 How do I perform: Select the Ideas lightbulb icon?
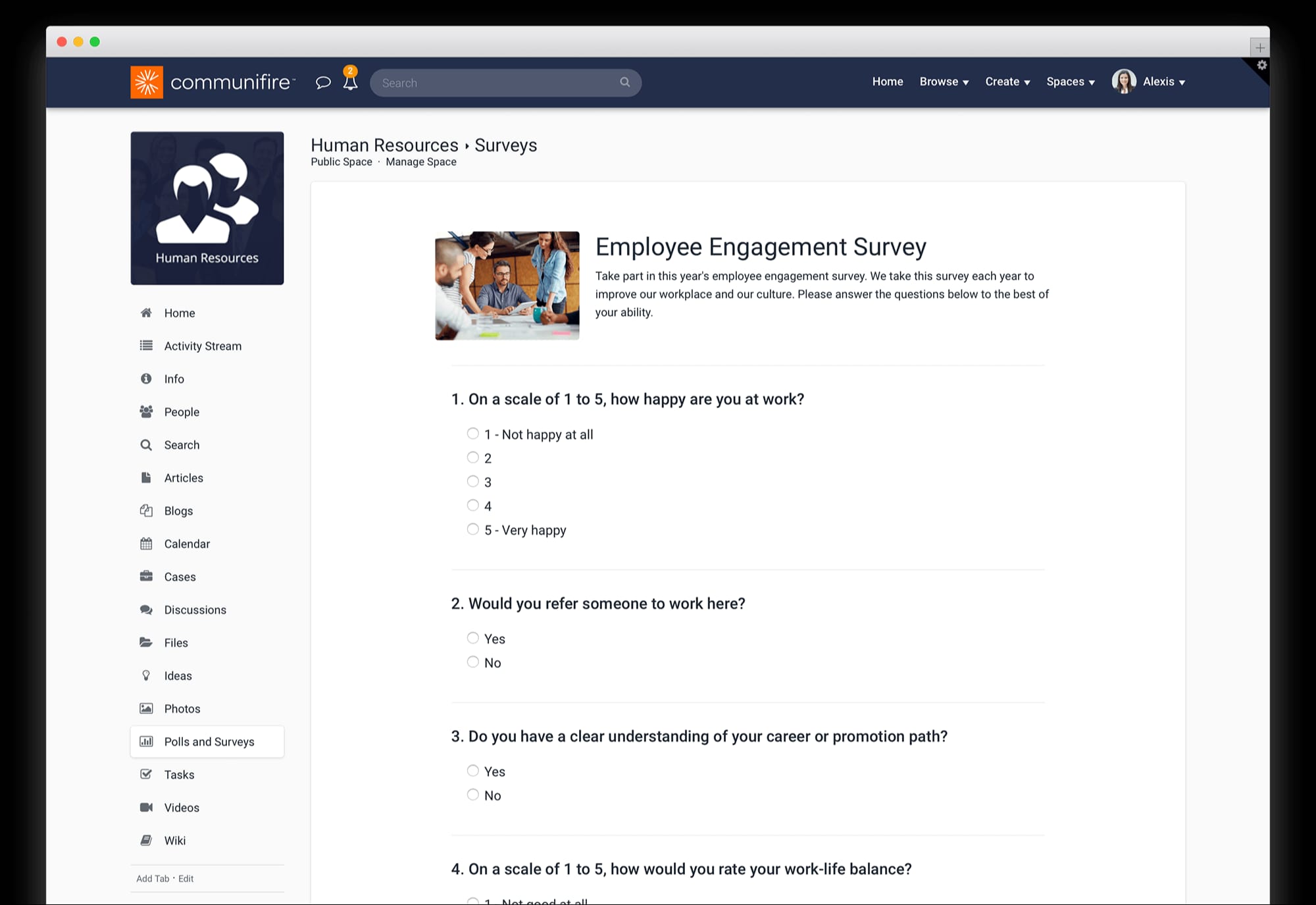(146, 675)
